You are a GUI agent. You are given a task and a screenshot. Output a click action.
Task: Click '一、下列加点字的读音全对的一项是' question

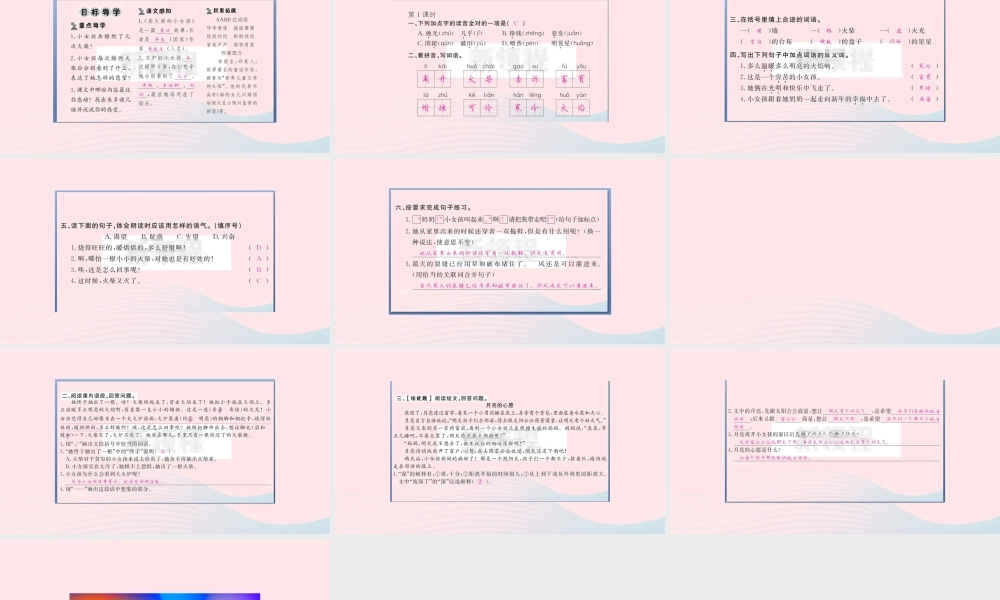467,23
